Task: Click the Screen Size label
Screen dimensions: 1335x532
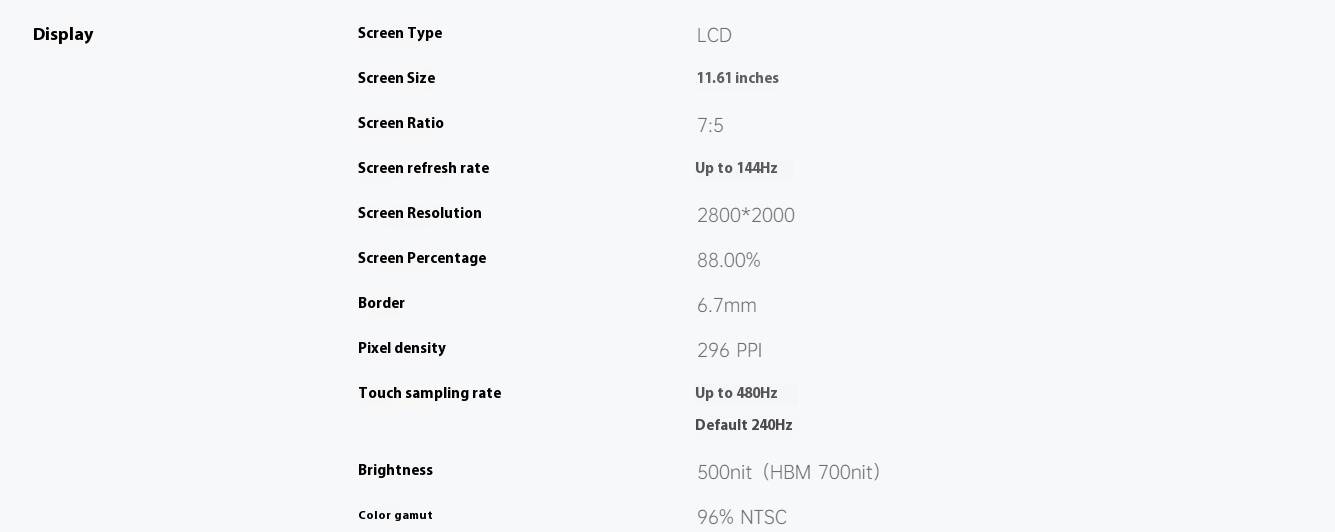Action: (396, 79)
